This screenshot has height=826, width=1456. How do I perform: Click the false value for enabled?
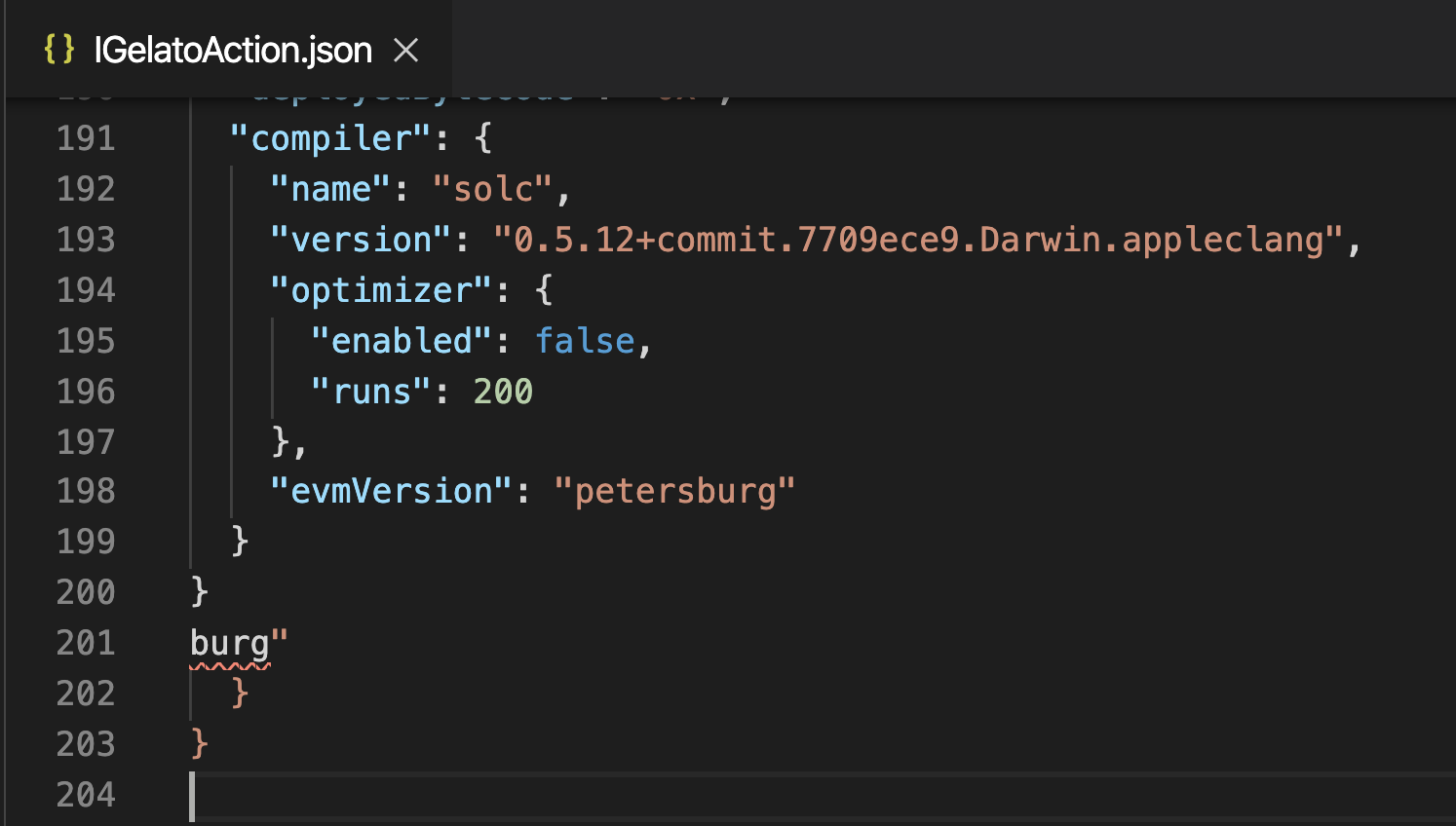[585, 341]
